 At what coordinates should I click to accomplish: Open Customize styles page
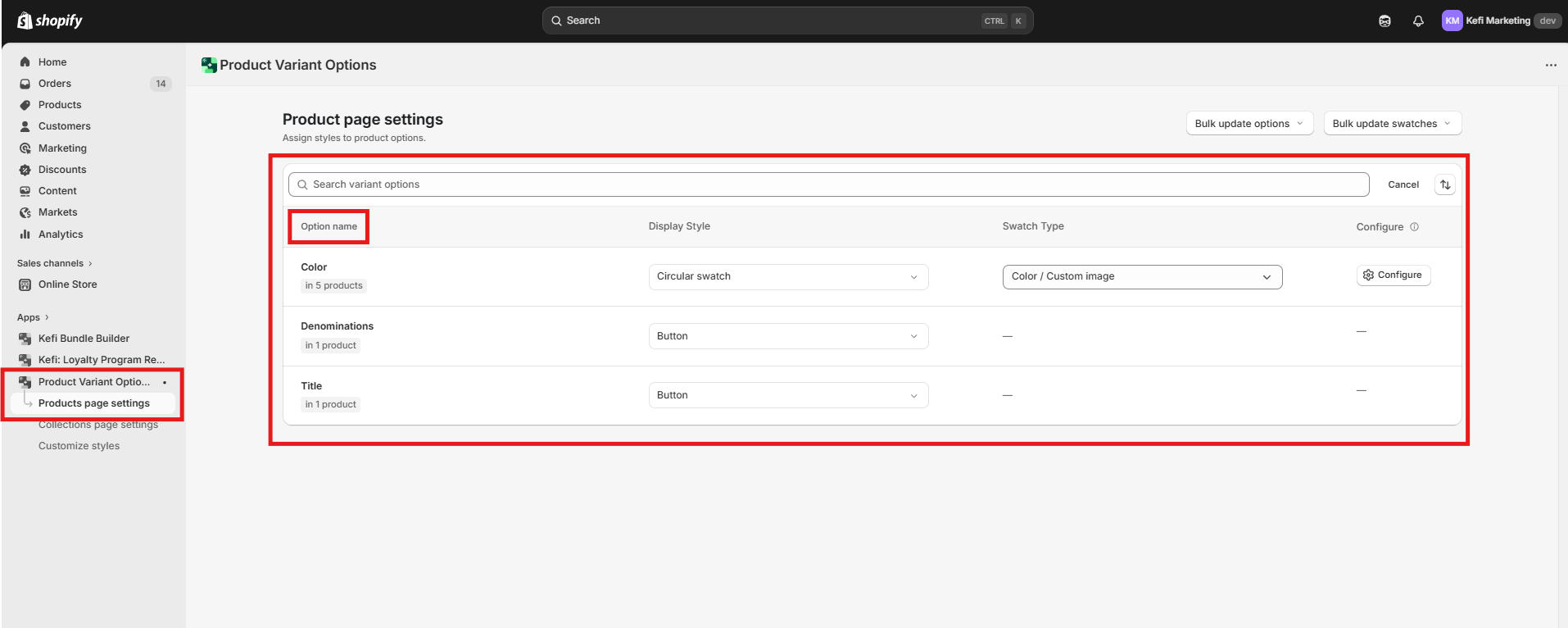tap(79, 446)
